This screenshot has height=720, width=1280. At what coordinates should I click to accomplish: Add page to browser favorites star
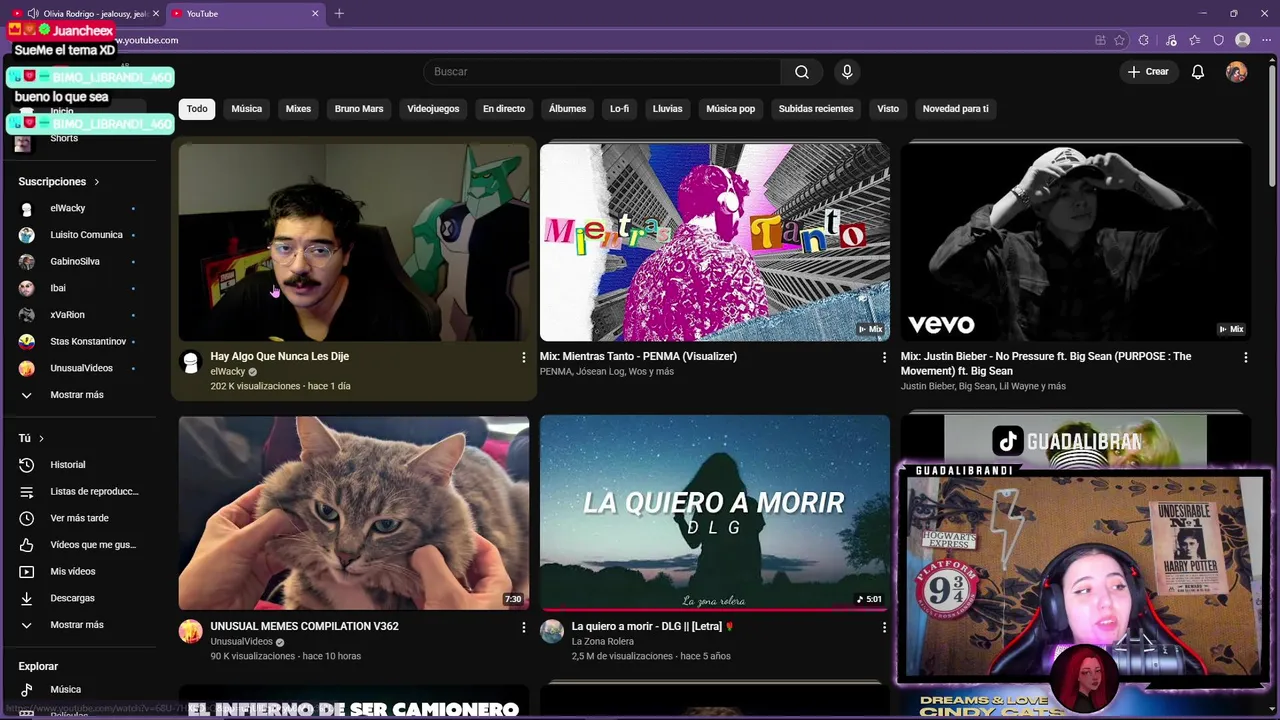pyautogui.click(x=1120, y=40)
